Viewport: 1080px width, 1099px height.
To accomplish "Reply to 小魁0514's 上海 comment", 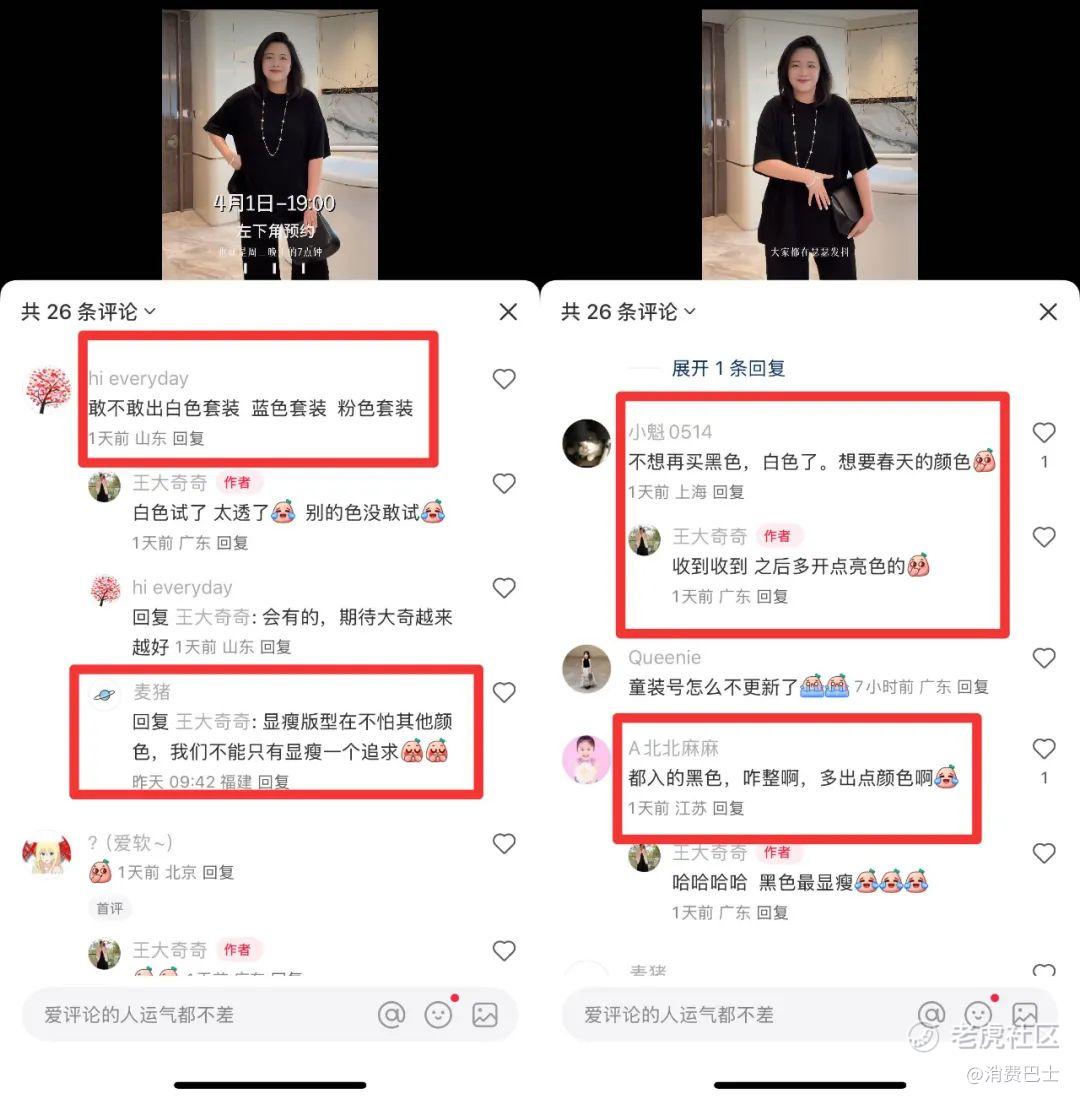I will coord(728,492).
